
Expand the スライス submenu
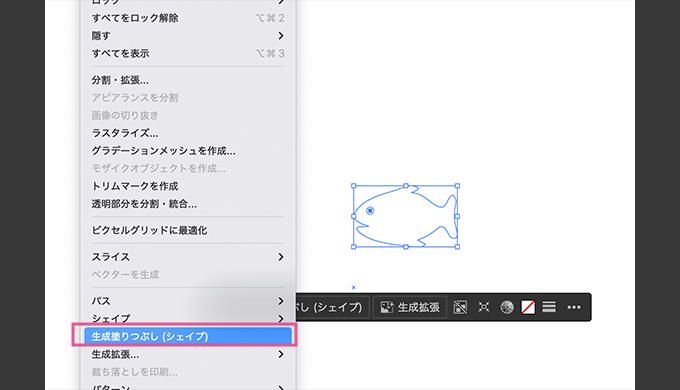point(188,257)
